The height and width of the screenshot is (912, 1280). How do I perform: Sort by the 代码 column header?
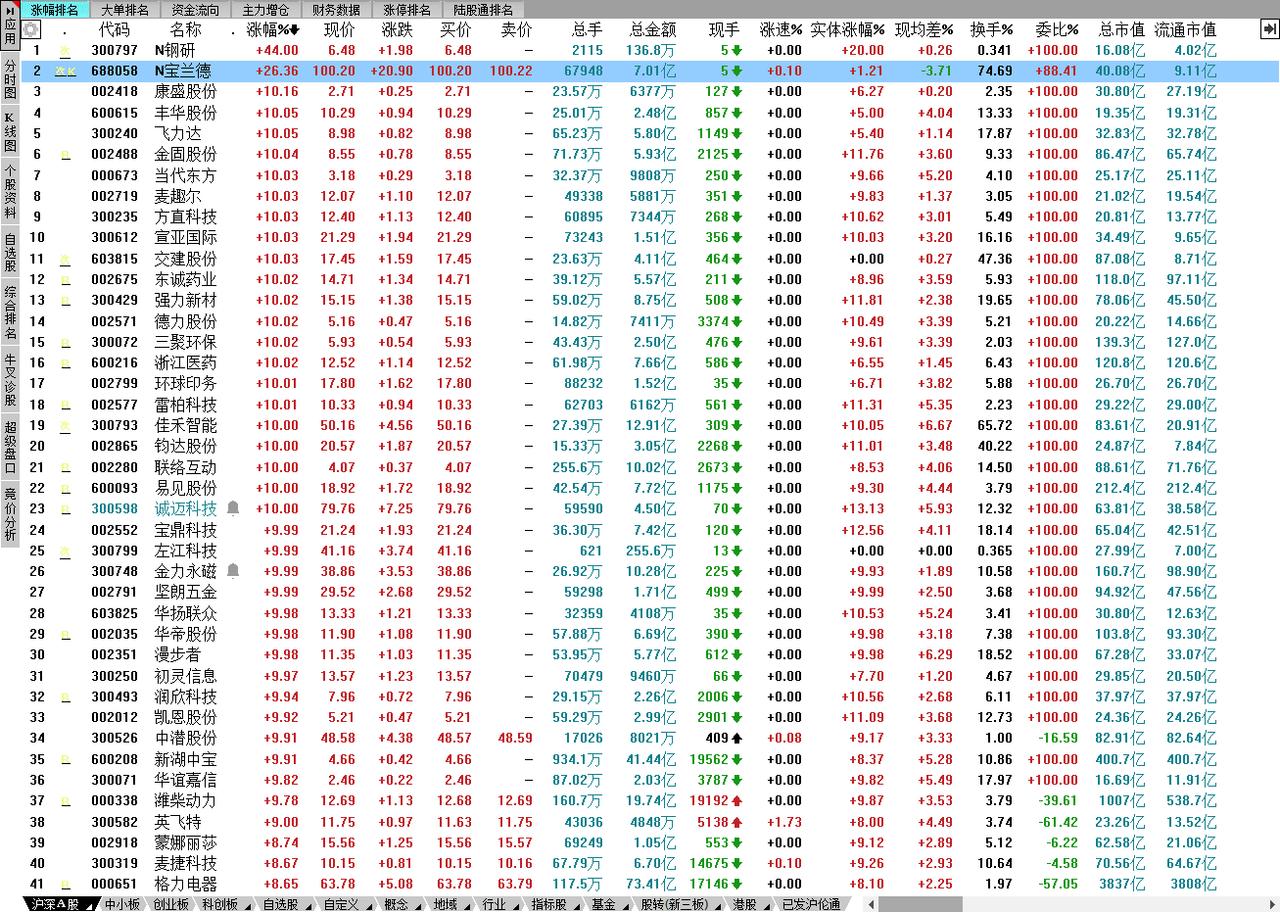114,30
